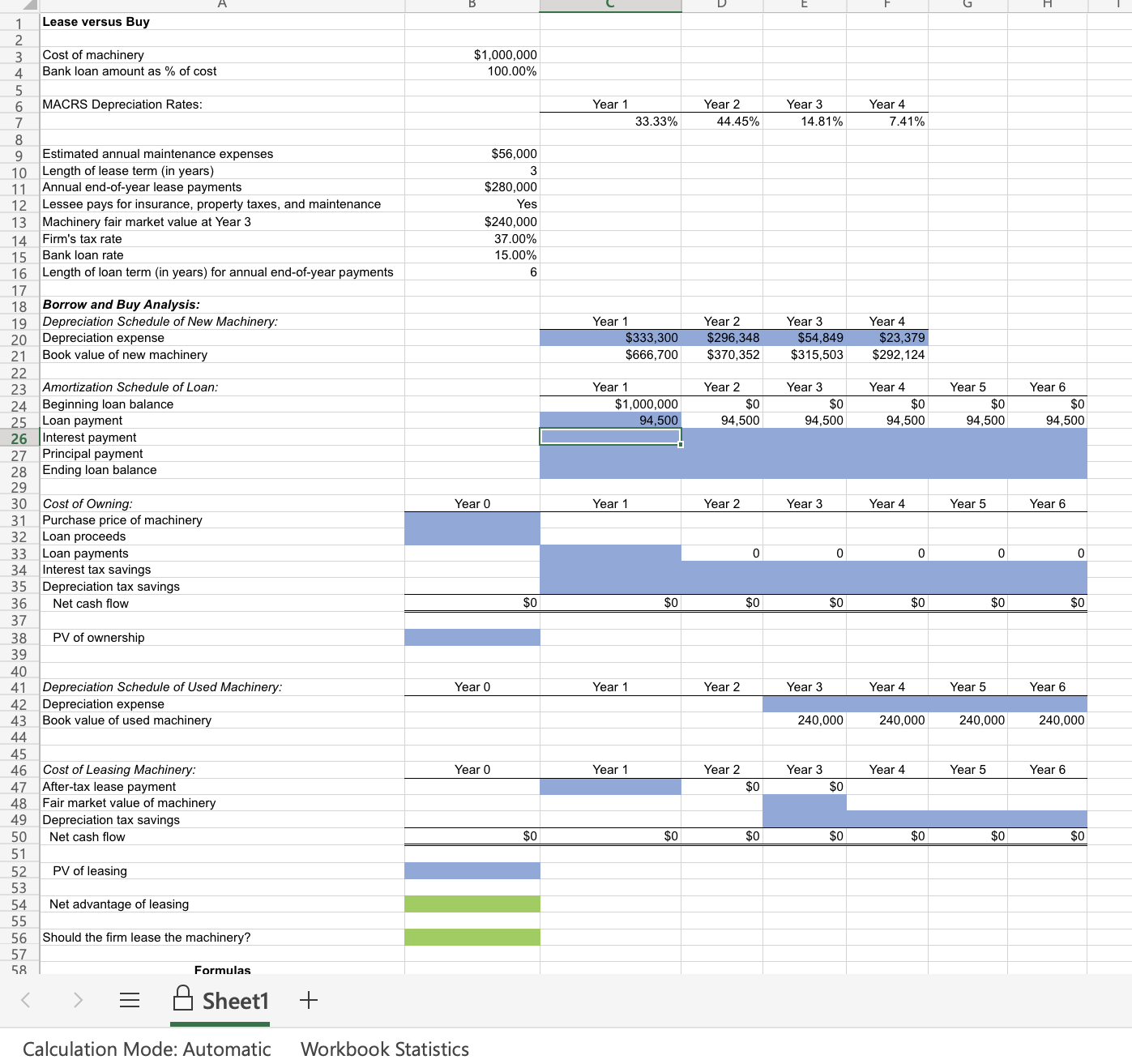This screenshot has width=1132, height=1064.
Task: Select the Yes cell for lessee pays insurance
Action: (472, 204)
